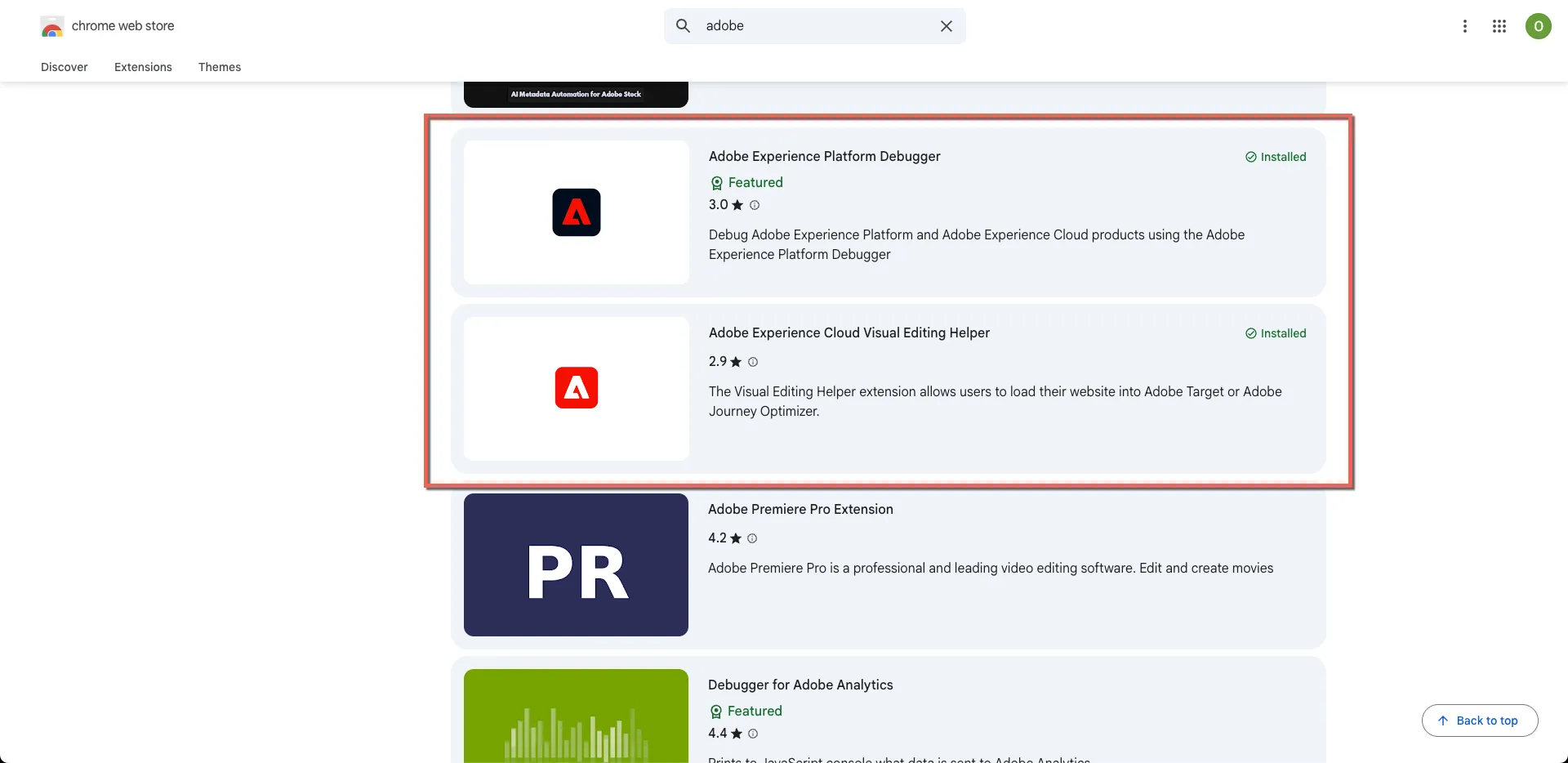Viewport: 1568px width, 763px height.
Task: Click the Adobe Experience Cloud Visual Editing Helper icon
Action: (x=577, y=388)
